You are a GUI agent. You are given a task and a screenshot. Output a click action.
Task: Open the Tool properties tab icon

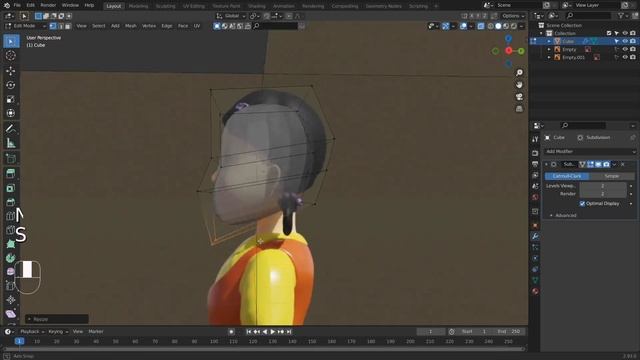(x=535, y=139)
